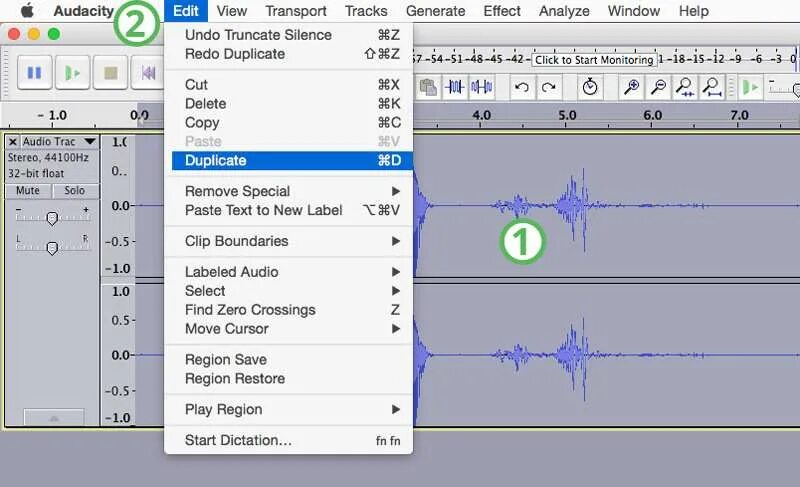The height and width of the screenshot is (487, 800).
Task: Click the 'Stereo, 44100Hz' track info text
Action: click(x=48, y=158)
